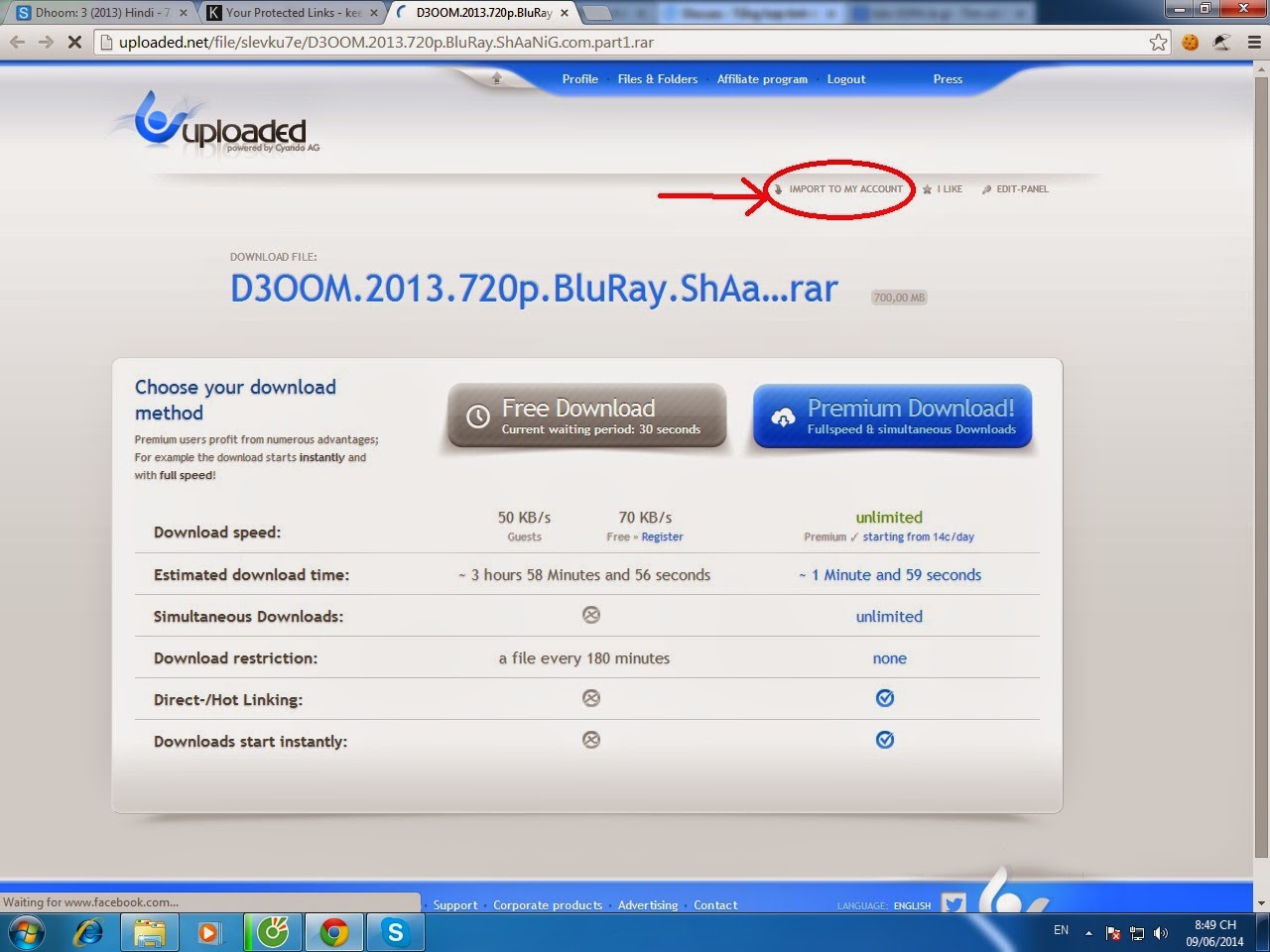Click the blue checkmark in Direct-/Hot Linking row
The height and width of the screenshot is (952, 1270).
[x=885, y=698]
